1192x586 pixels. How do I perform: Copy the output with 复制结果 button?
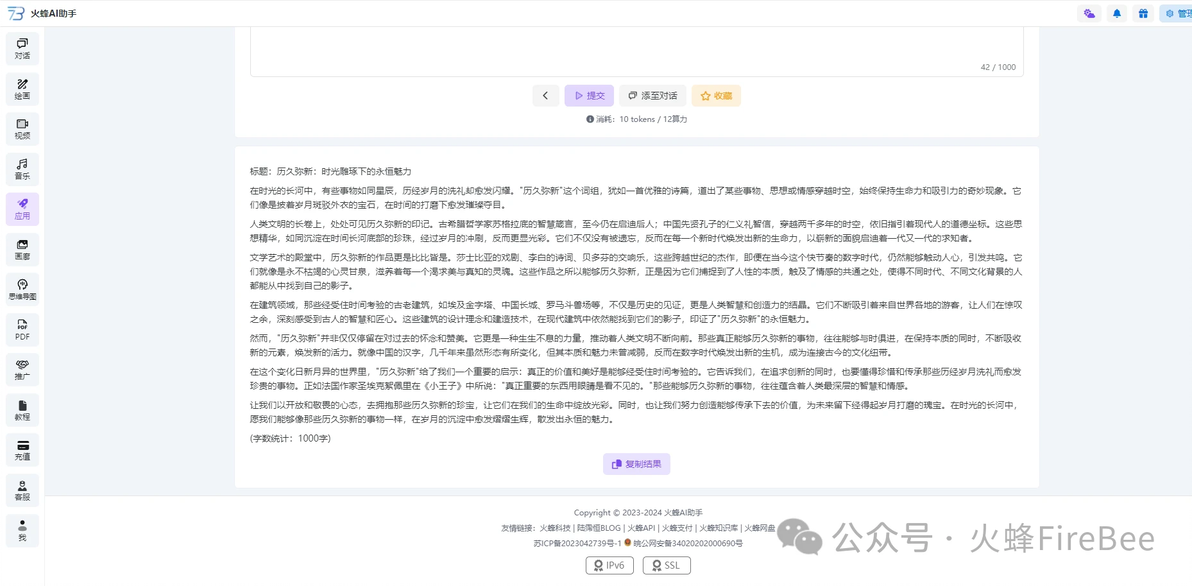(x=636, y=464)
